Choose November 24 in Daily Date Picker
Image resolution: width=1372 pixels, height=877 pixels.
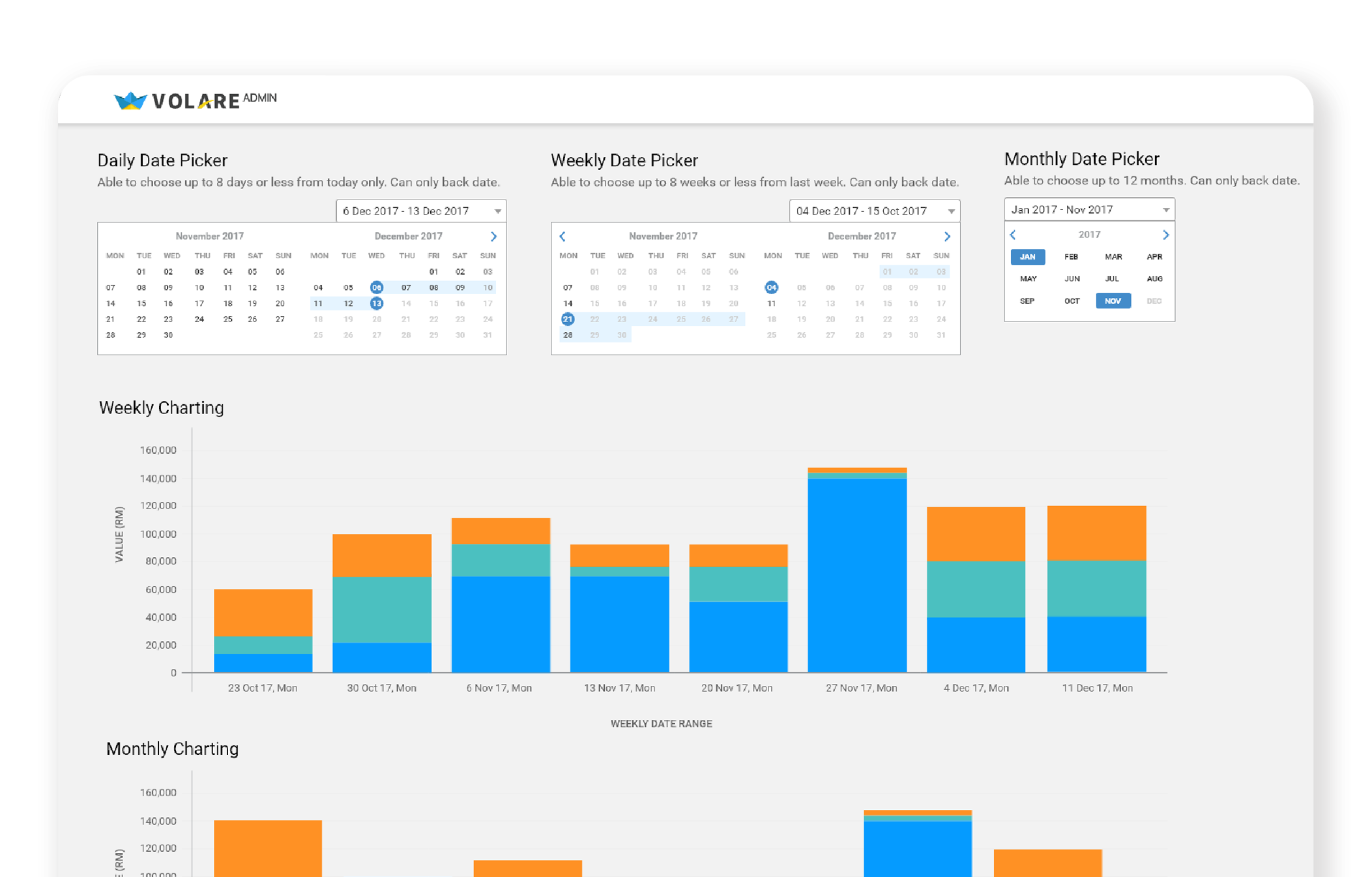(x=199, y=319)
